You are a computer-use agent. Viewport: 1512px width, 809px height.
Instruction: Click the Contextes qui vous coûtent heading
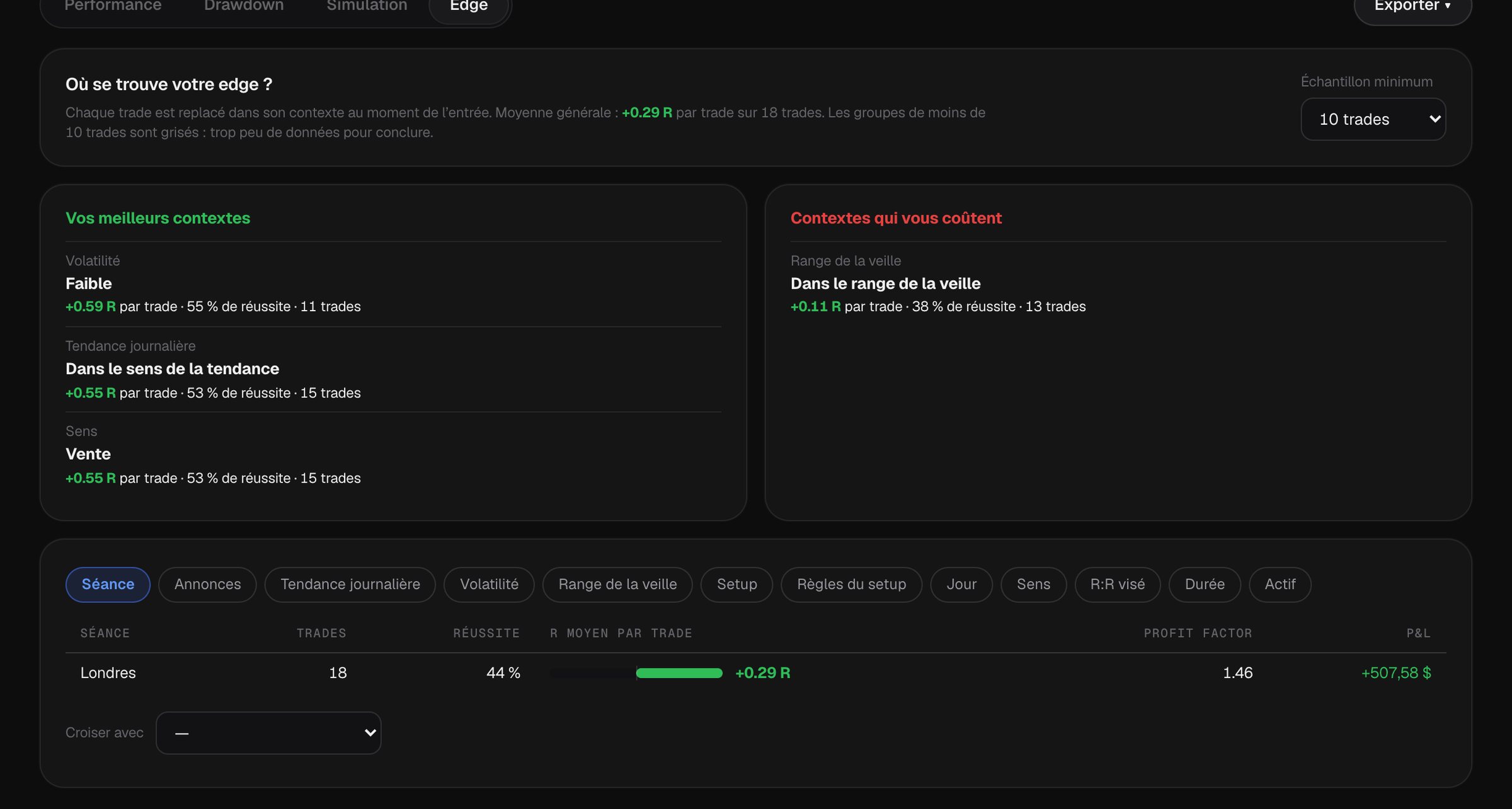(896, 218)
